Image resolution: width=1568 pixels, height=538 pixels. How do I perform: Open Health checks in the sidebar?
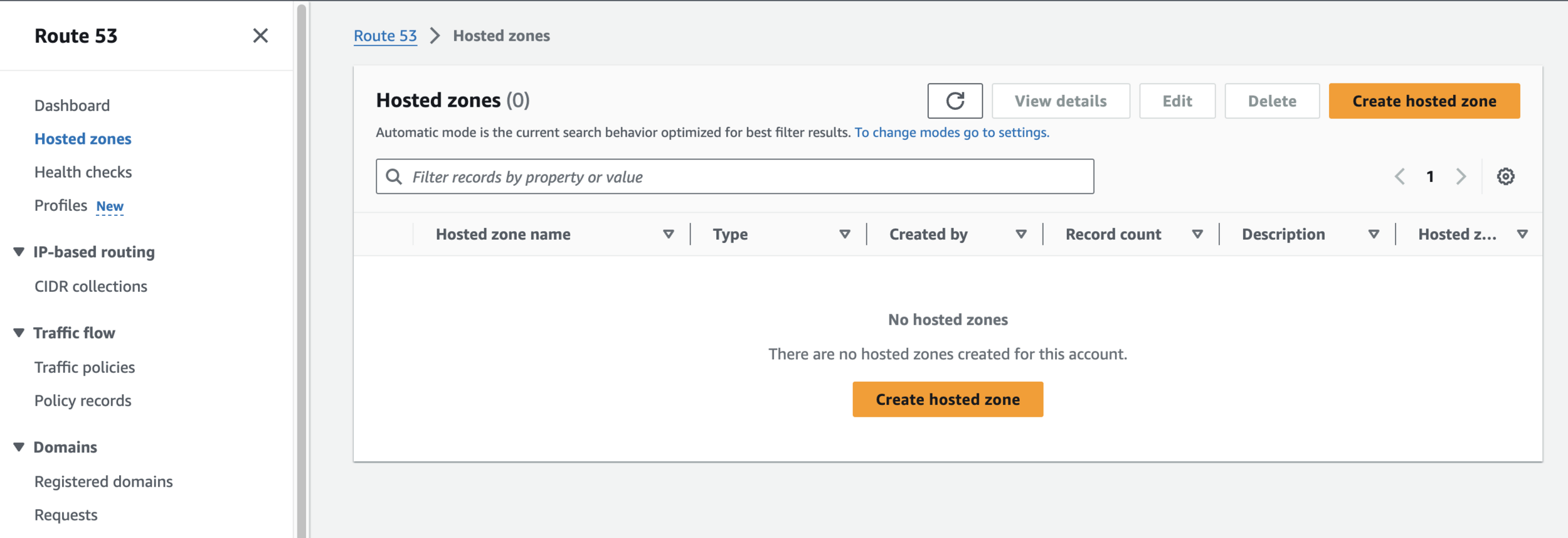coord(83,172)
